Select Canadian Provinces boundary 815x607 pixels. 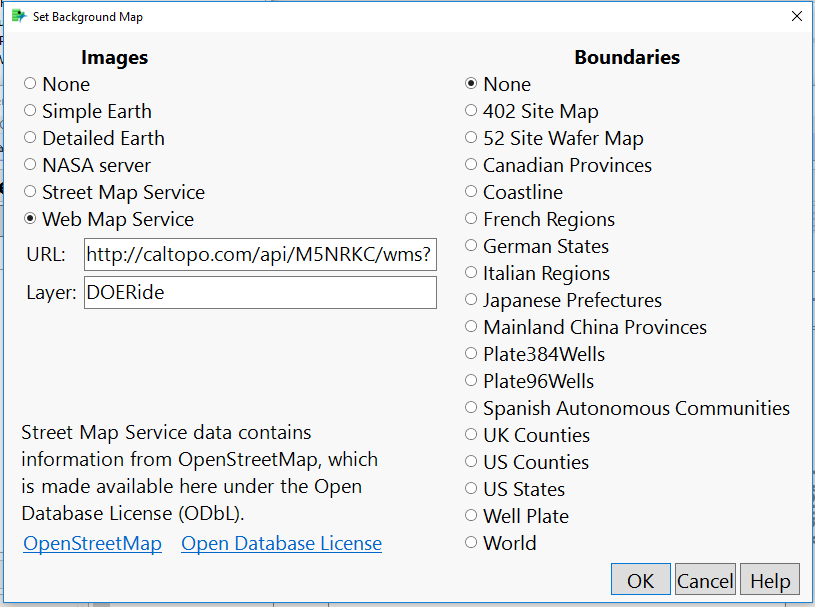pyautogui.click(x=471, y=165)
